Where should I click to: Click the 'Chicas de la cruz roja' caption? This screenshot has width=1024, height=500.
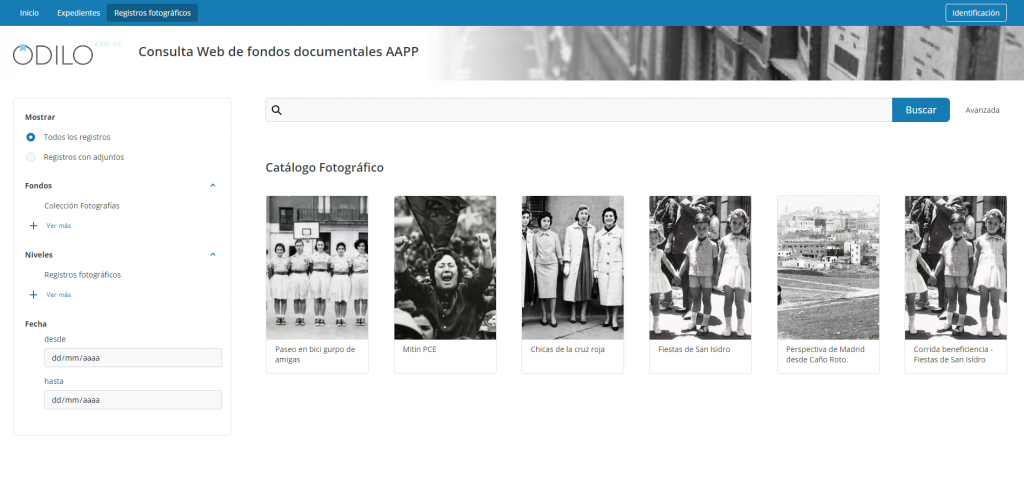tap(568, 349)
